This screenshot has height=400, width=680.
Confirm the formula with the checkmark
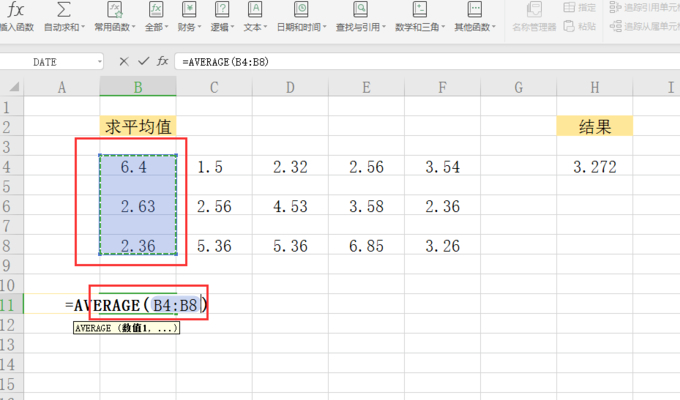click(144, 62)
